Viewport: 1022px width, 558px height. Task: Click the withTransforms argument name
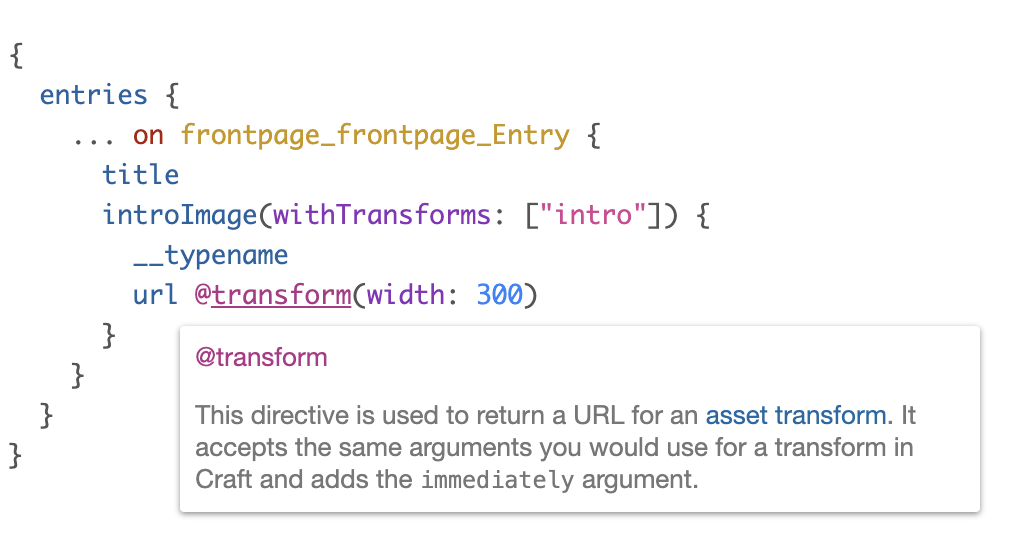[x=381, y=215]
